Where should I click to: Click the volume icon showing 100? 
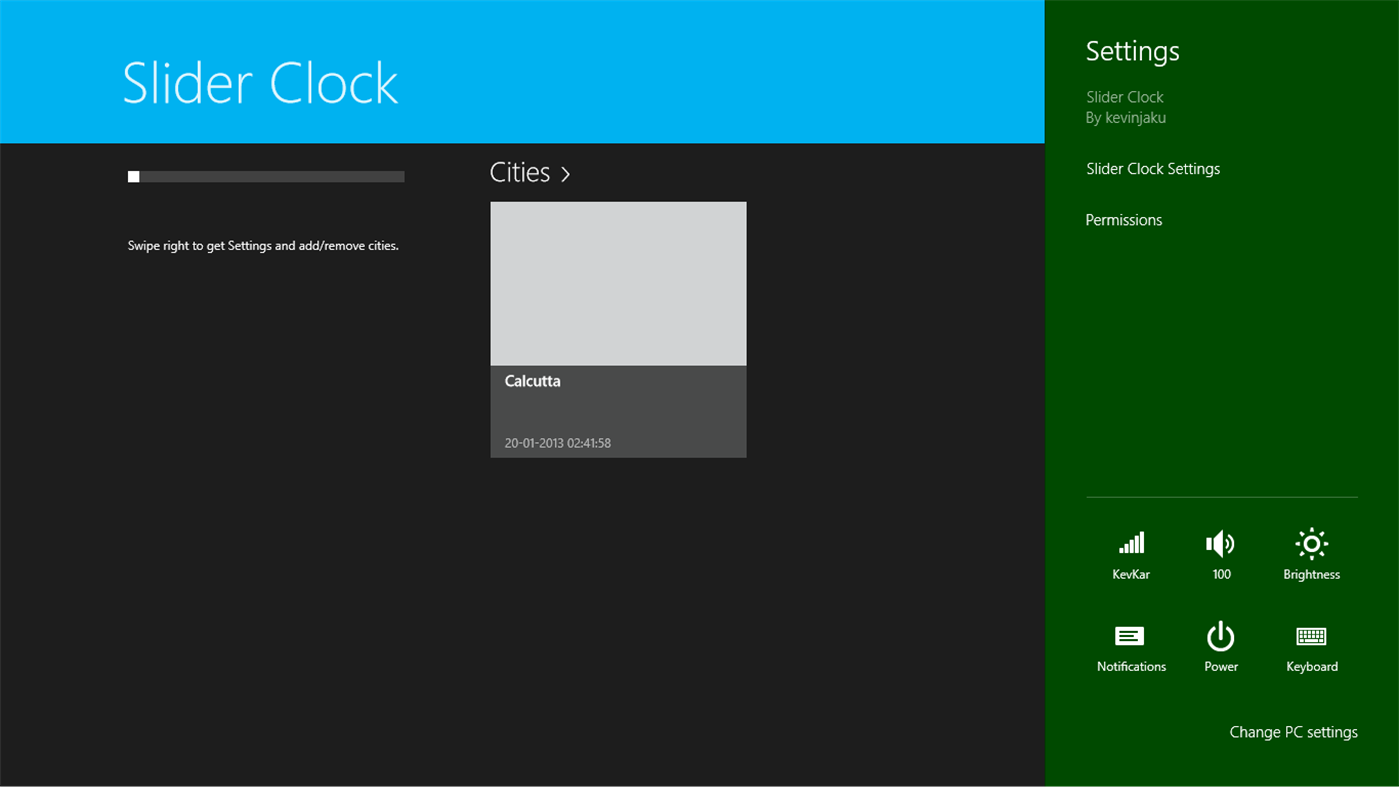point(1220,554)
